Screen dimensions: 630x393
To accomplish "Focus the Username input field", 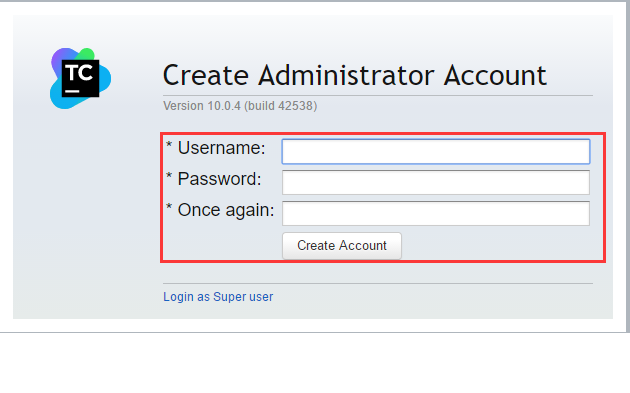I will click(436, 151).
